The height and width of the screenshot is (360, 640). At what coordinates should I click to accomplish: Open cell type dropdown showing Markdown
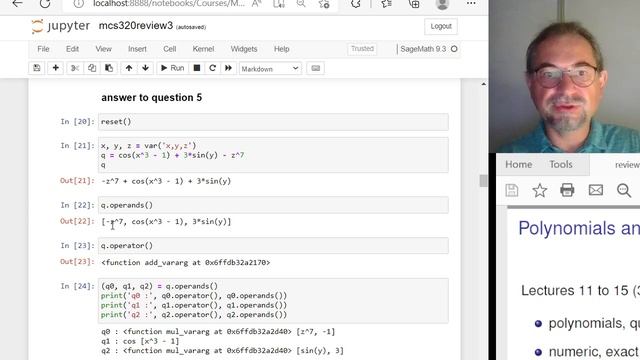tap(270, 69)
